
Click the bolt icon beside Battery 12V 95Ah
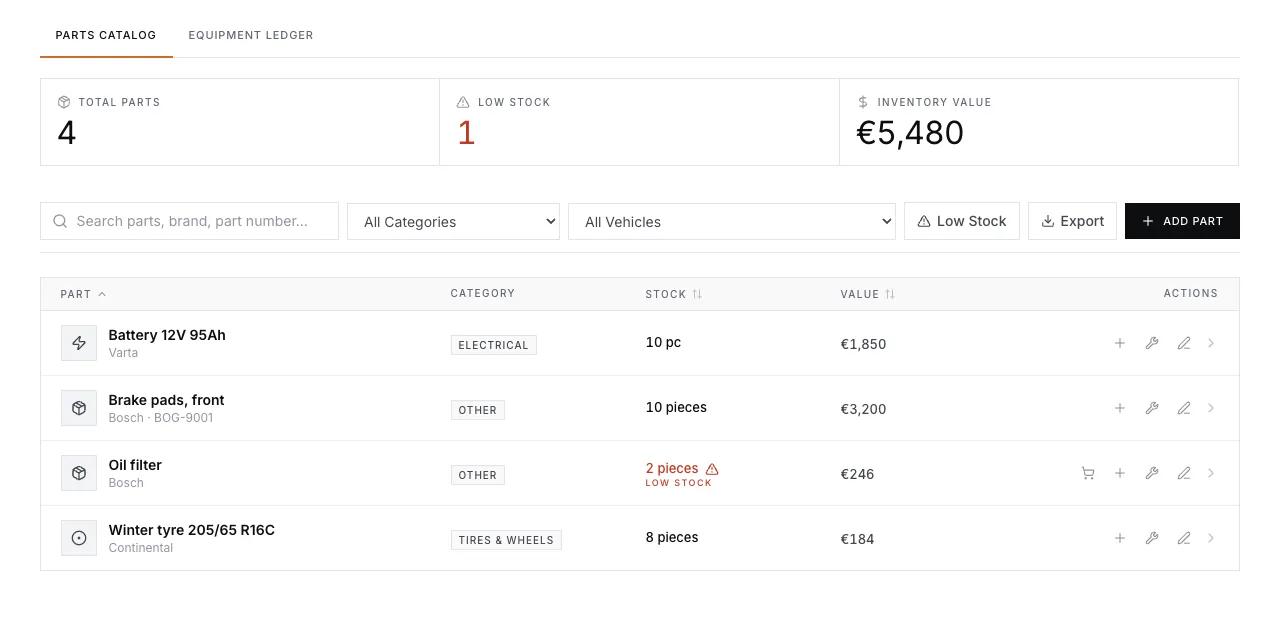point(79,343)
